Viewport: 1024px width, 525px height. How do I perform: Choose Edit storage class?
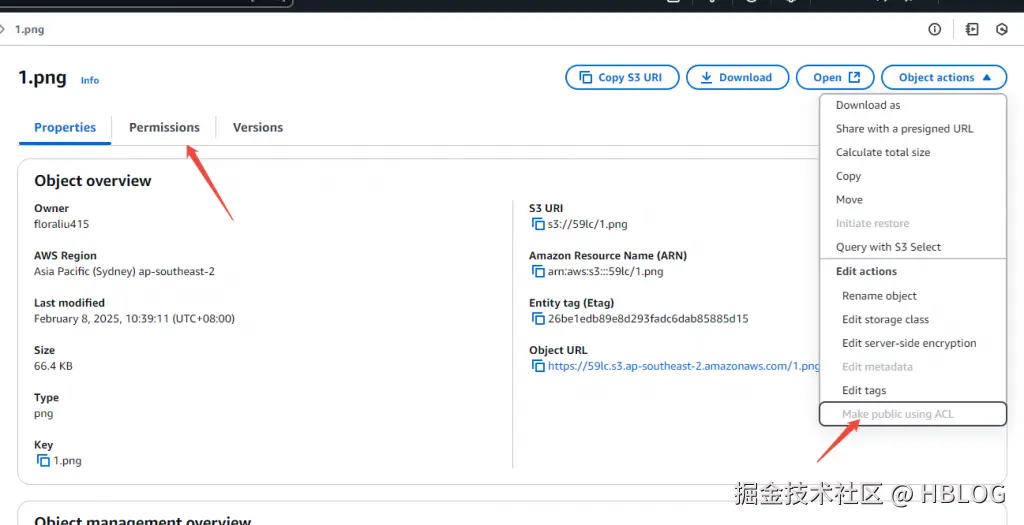pos(913,319)
